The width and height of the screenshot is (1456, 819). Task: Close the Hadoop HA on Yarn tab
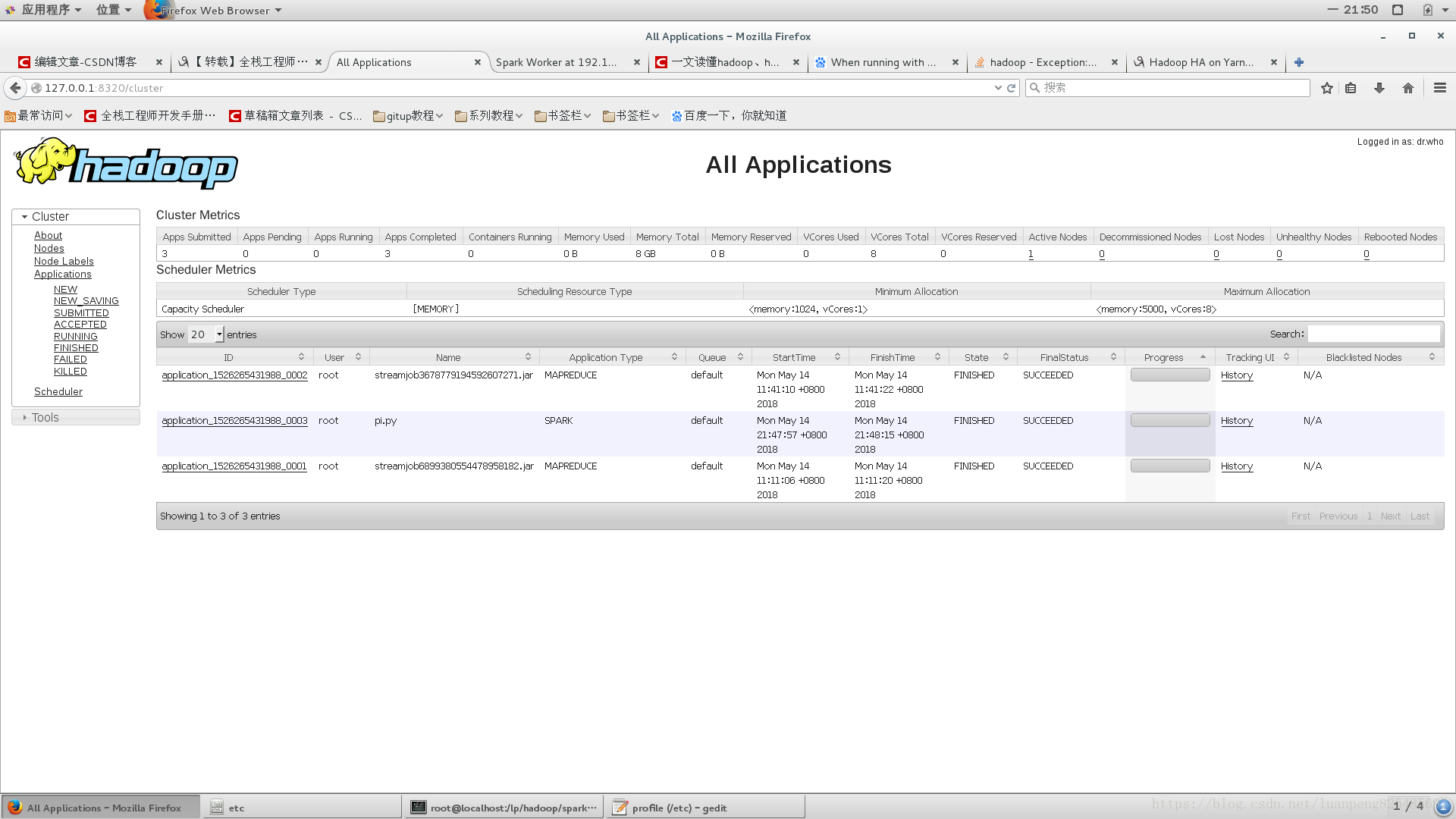pyautogui.click(x=1274, y=62)
